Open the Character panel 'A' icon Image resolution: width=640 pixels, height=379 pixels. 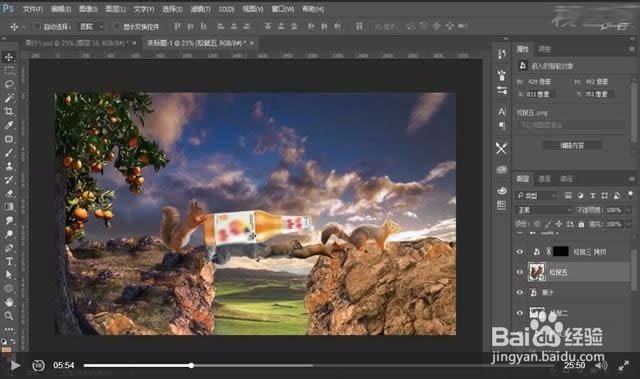(x=502, y=111)
